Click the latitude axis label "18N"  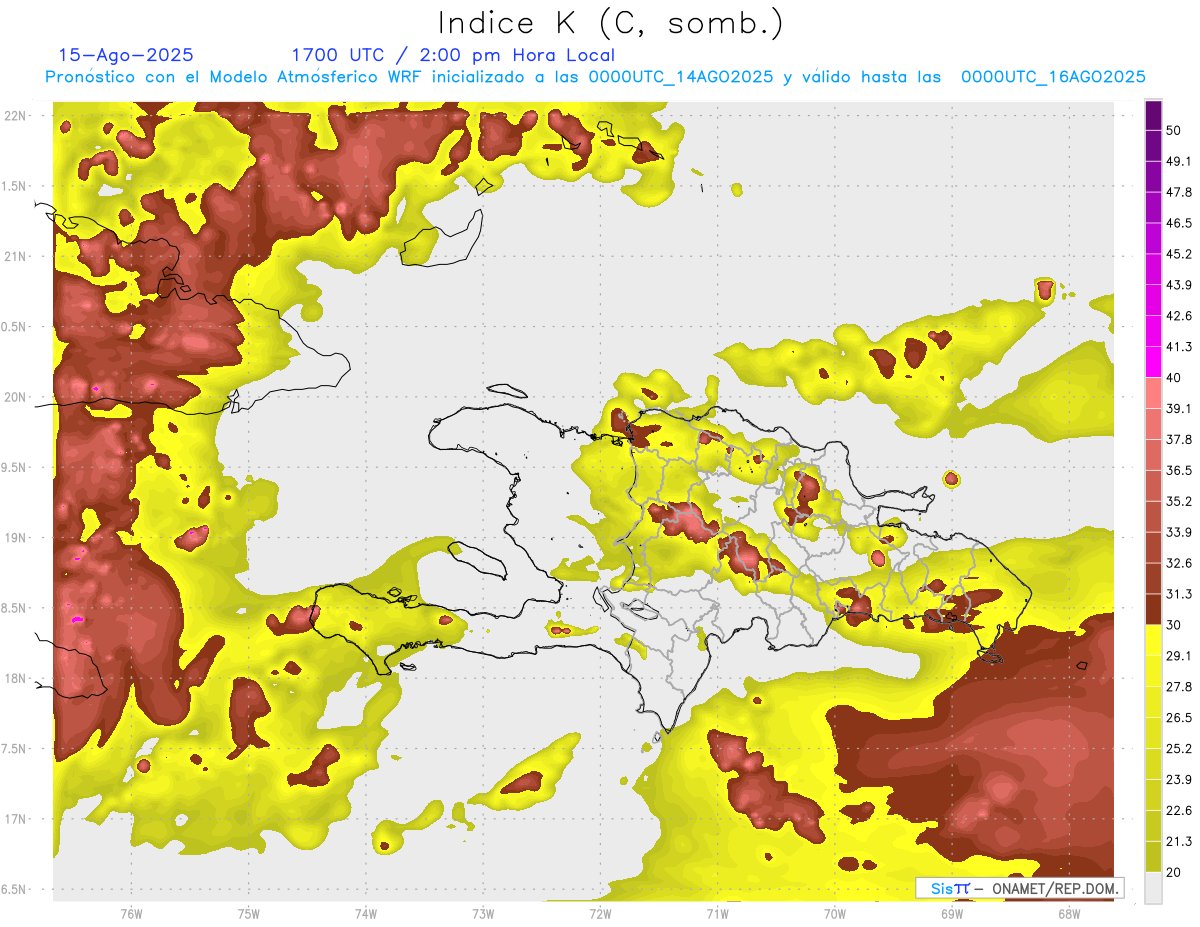(x=15, y=678)
